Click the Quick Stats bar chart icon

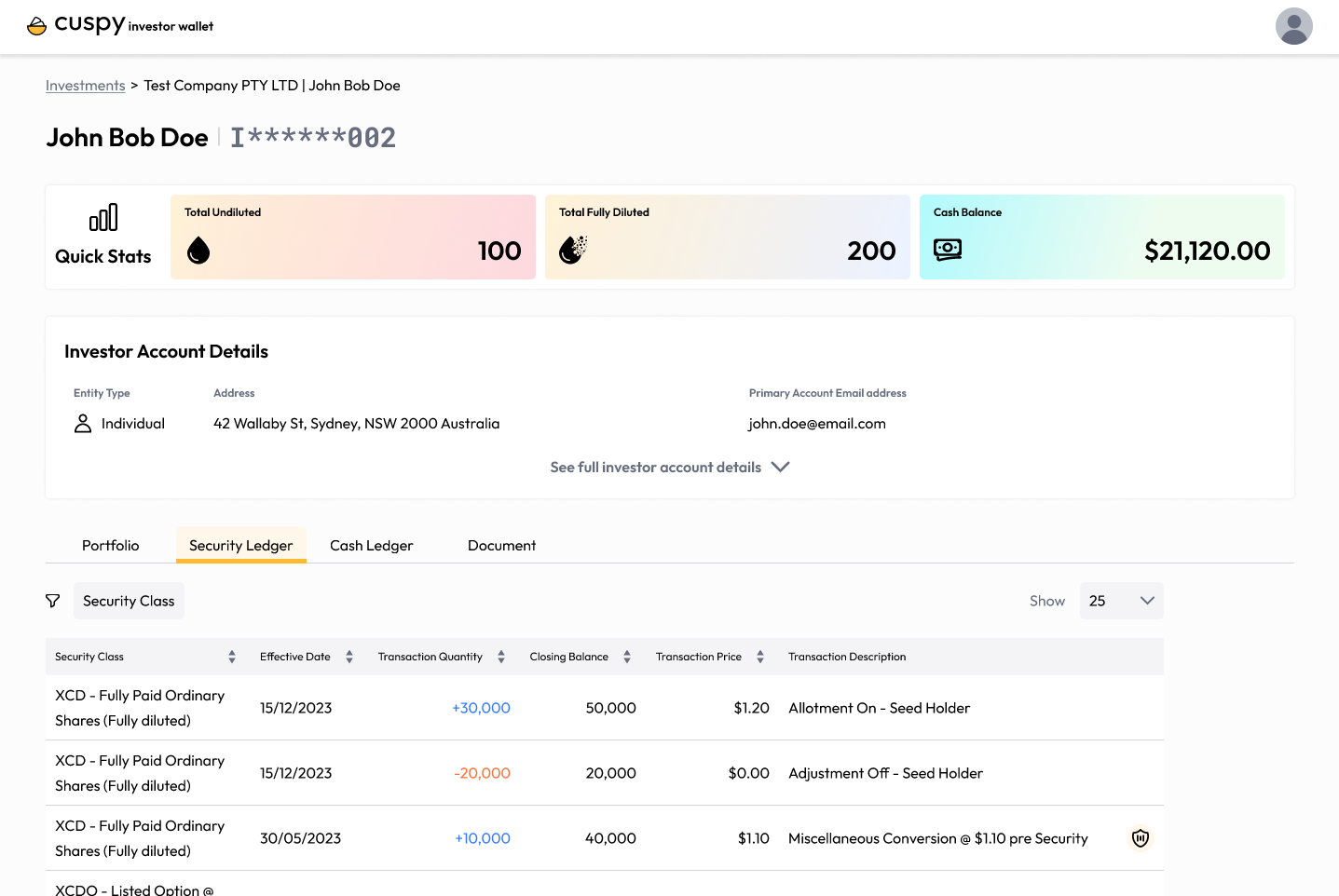pos(103,217)
